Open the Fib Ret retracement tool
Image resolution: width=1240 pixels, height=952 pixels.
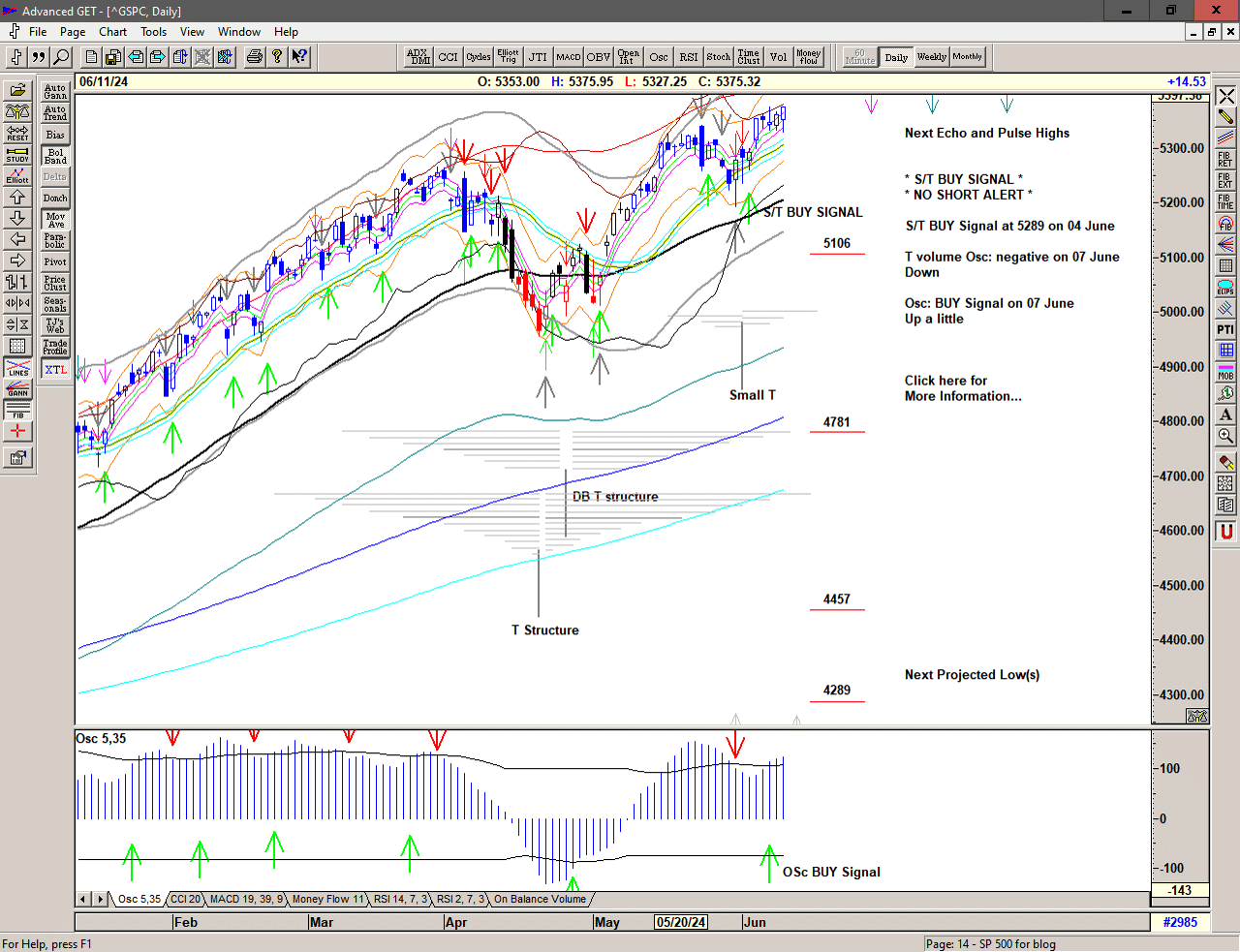tap(1225, 160)
